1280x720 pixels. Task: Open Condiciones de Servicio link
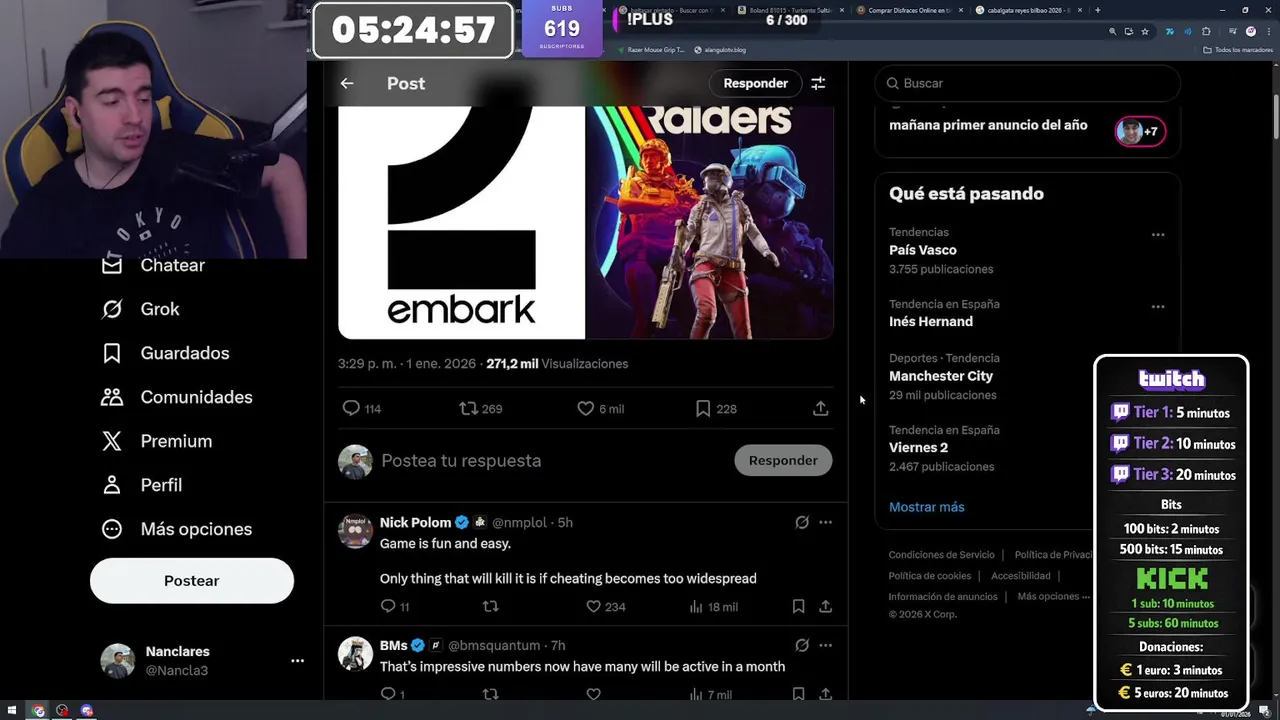point(942,555)
